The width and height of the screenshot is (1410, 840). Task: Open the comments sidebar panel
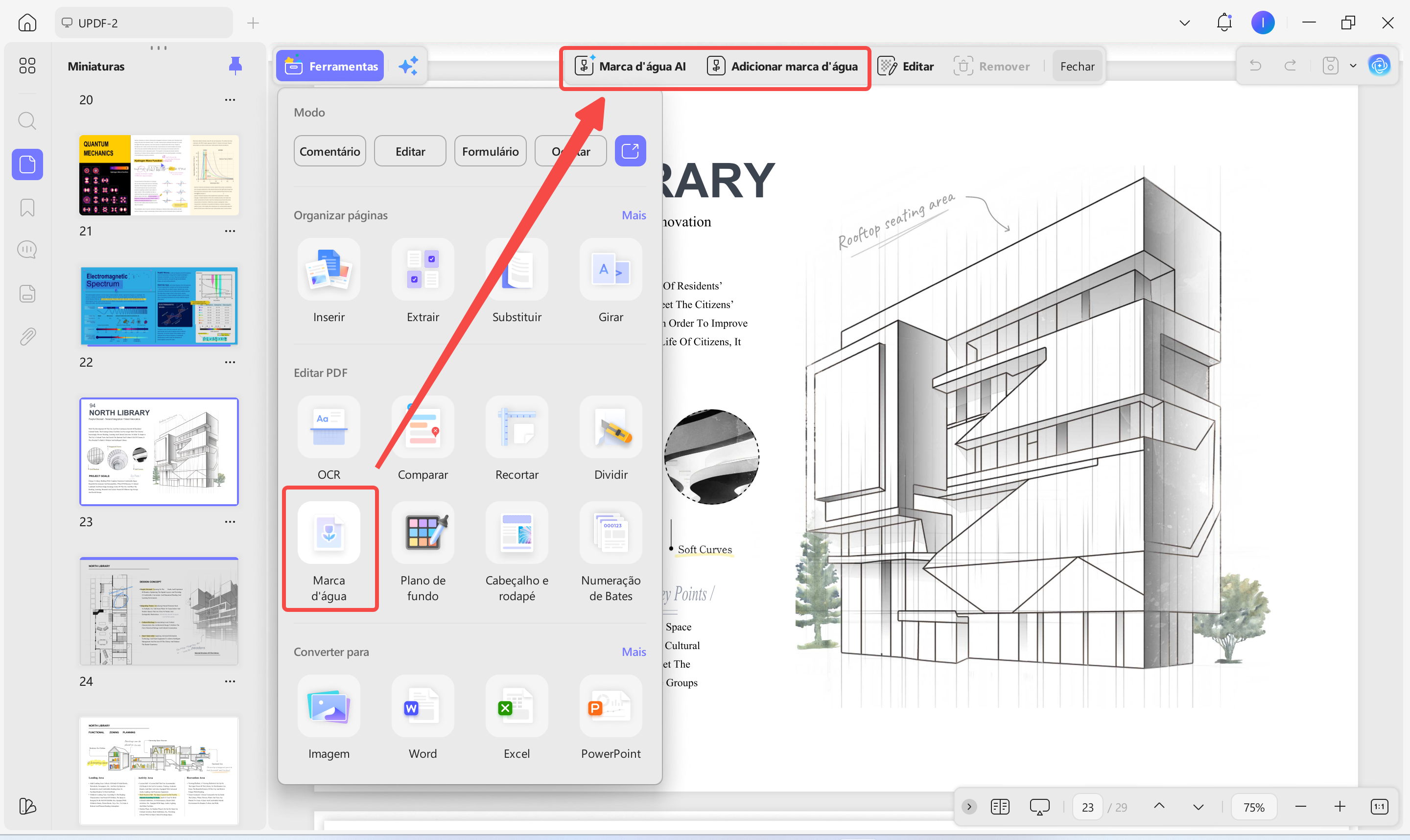pyautogui.click(x=27, y=250)
